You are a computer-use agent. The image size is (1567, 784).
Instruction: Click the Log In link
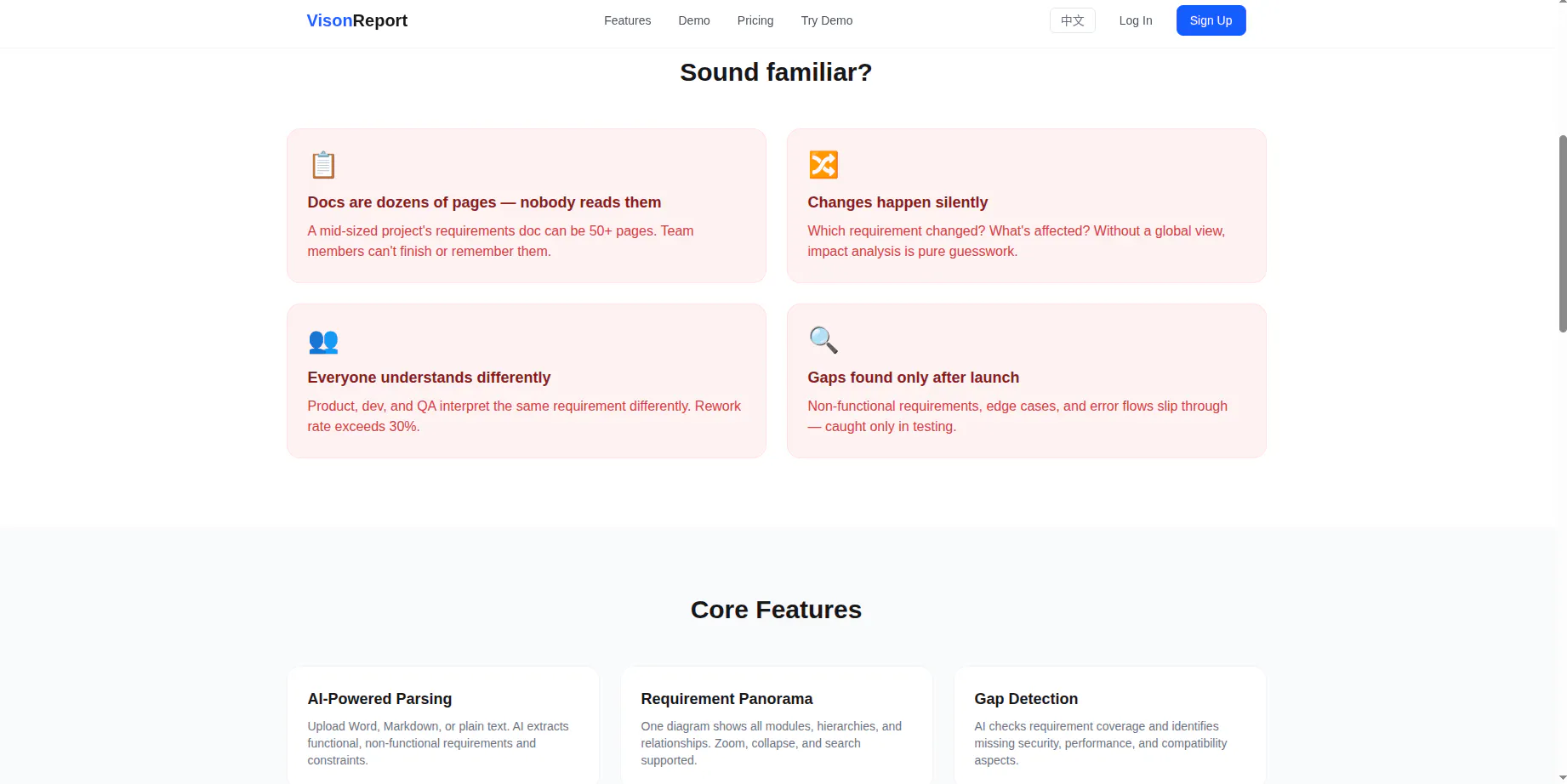[x=1136, y=20]
